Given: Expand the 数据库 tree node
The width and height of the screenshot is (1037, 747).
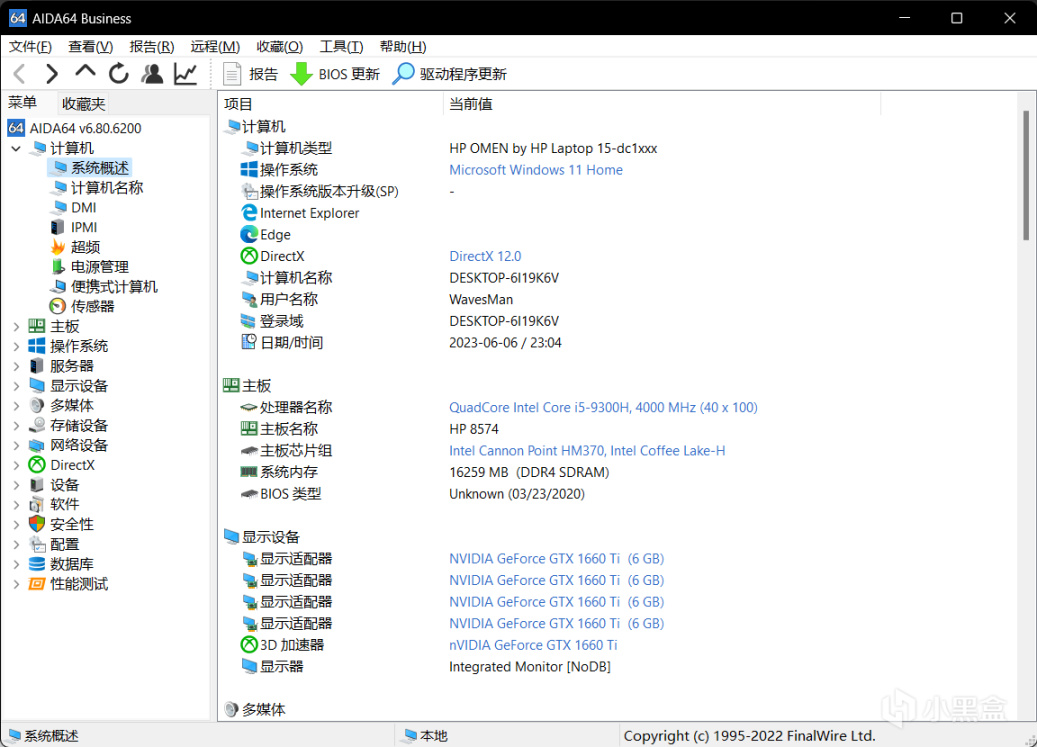Looking at the screenshot, I should click(x=16, y=565).
